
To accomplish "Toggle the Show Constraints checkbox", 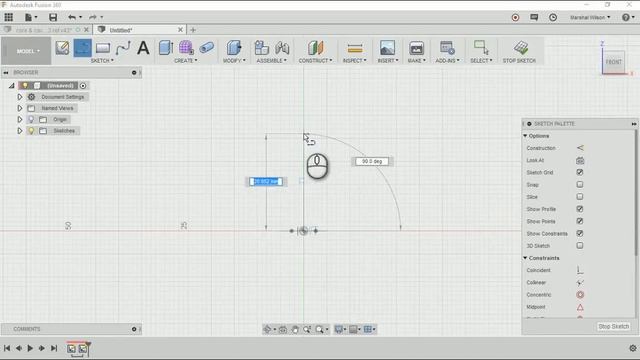I will coord(580,233).
